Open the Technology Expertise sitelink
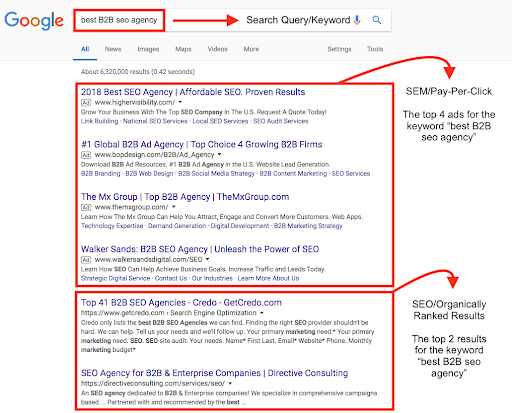 [x=112, y=226]
